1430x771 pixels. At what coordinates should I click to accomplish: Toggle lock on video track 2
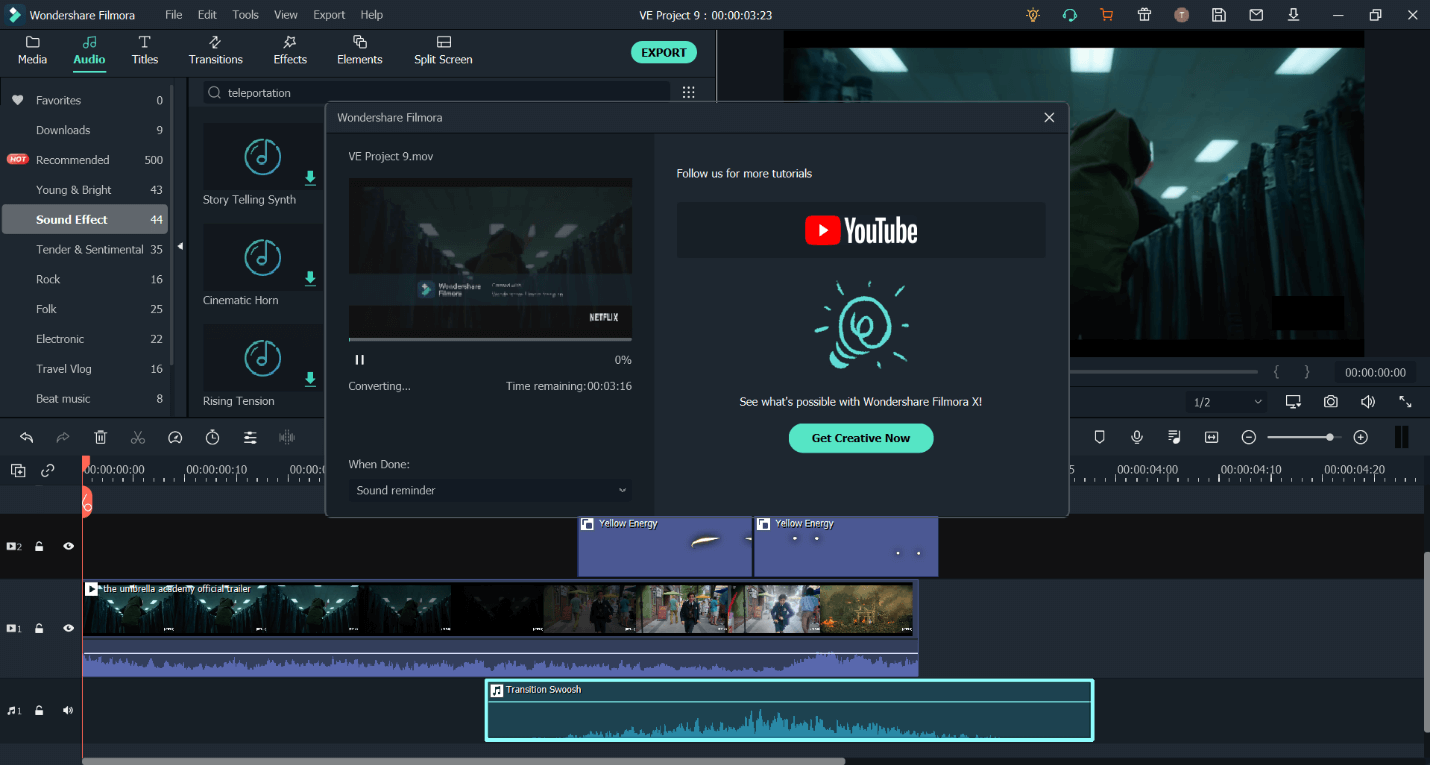39,547
